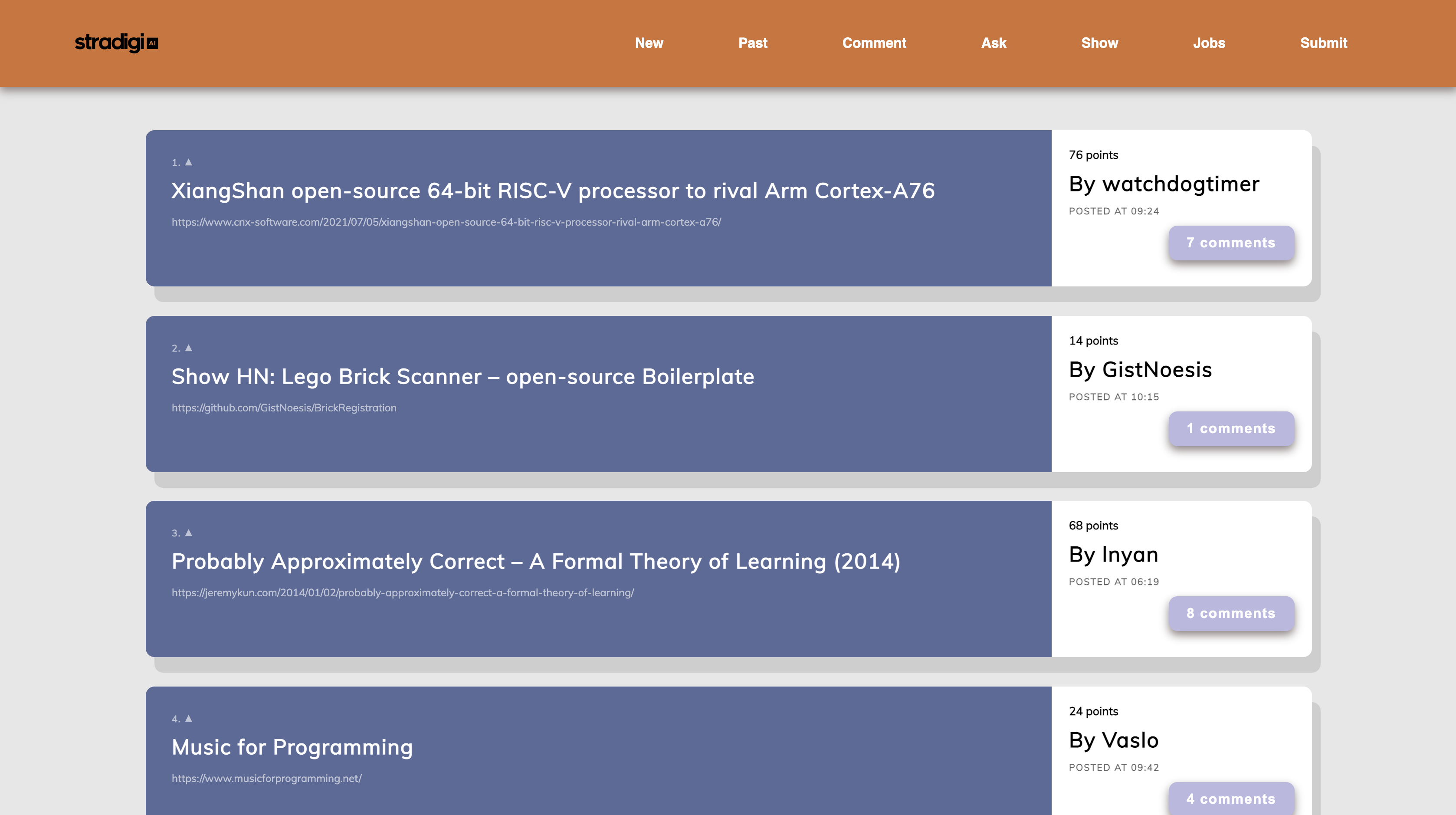Upvote the XiangShan RISC-V story

[189, 162]
